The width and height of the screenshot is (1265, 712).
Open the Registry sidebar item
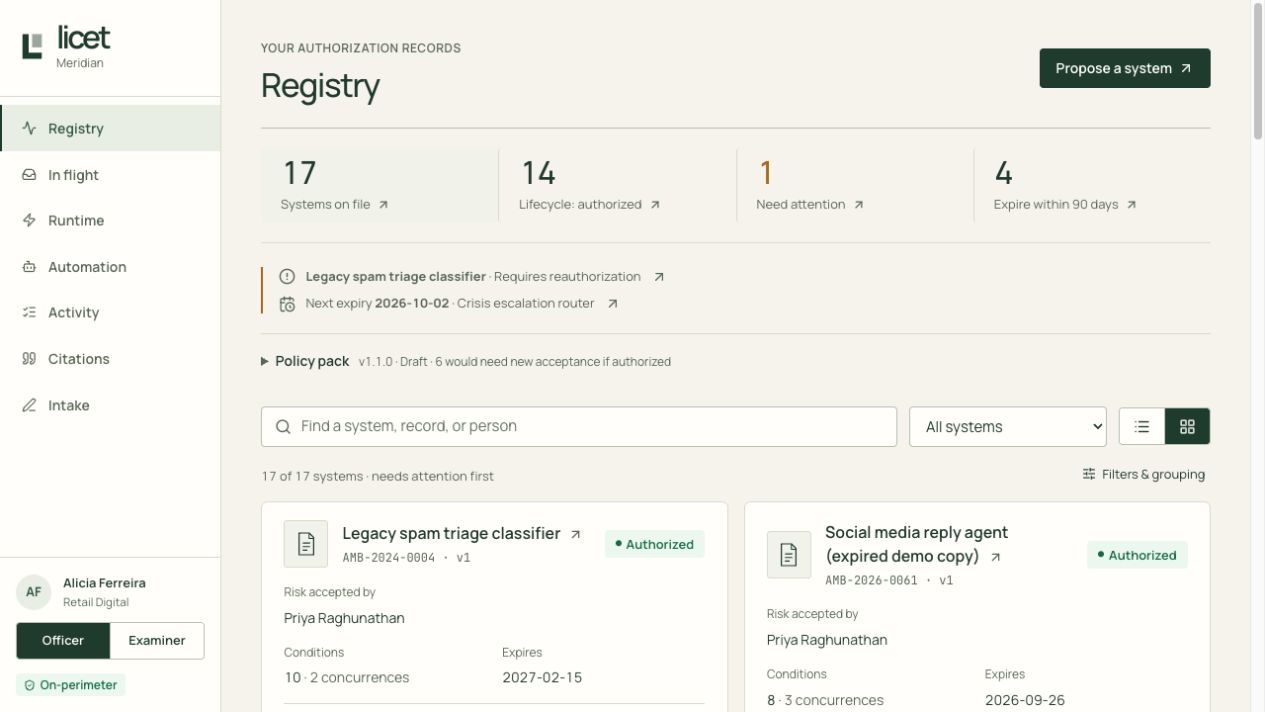click(110, 128)
